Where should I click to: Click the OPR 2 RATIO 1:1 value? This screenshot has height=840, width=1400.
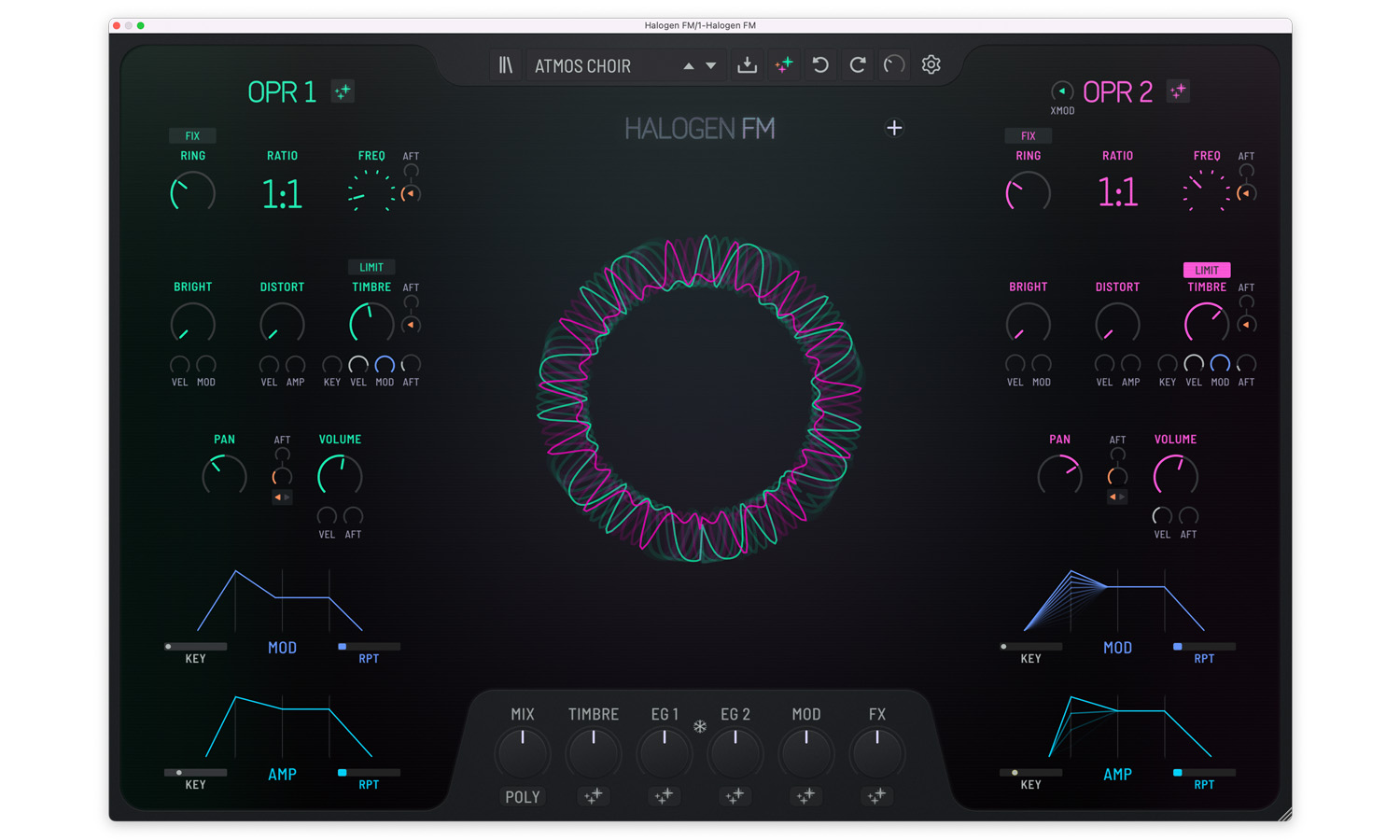click(x=1117, y=193)
